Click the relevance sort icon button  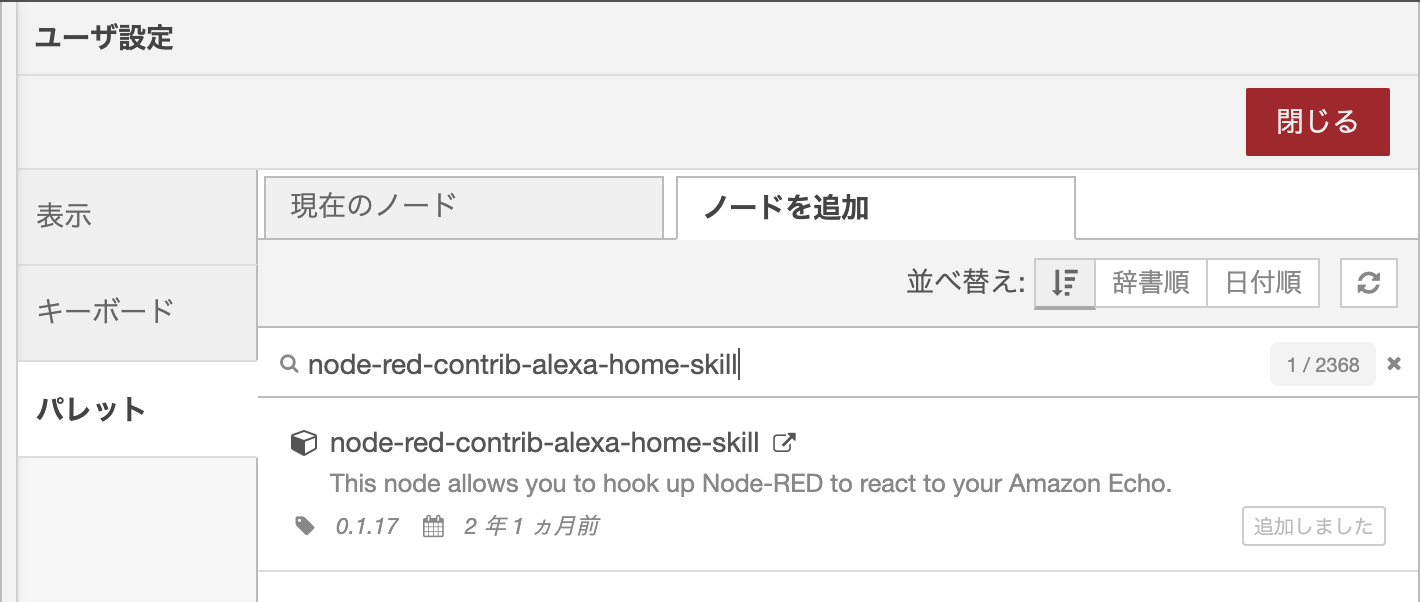coord(1065,284)
